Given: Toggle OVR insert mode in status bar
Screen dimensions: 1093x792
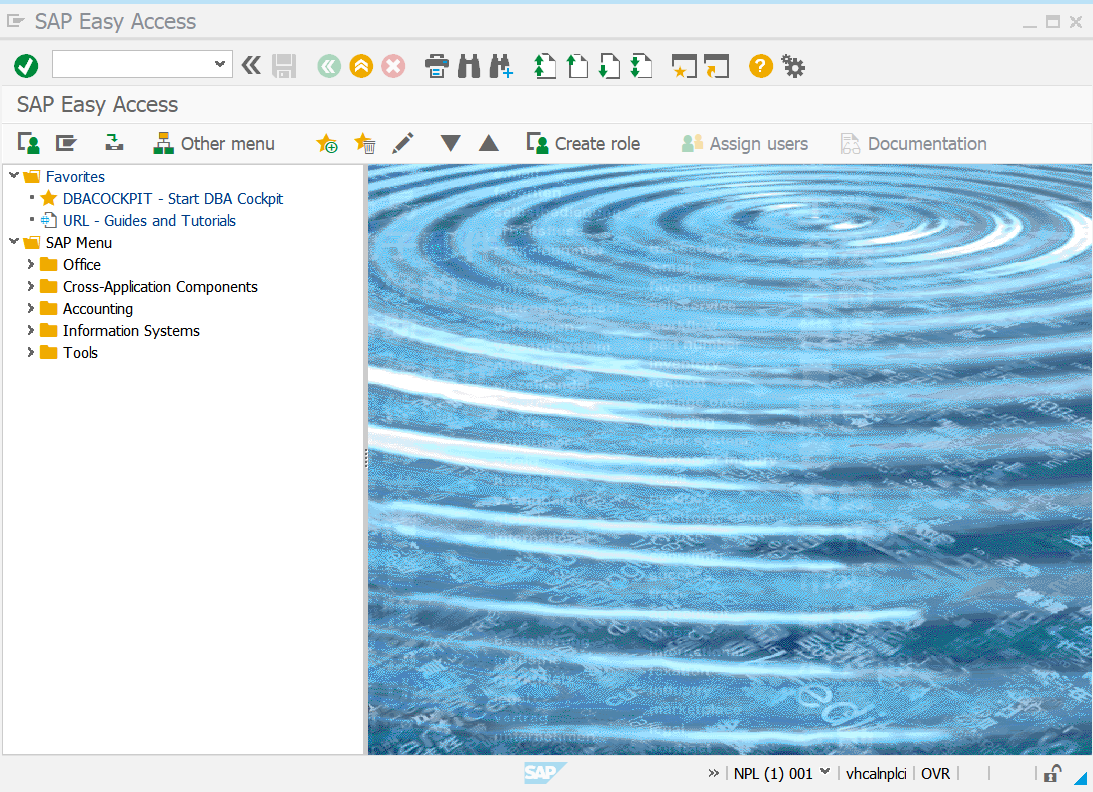Looking at the screenshot, I should (935, 773).
